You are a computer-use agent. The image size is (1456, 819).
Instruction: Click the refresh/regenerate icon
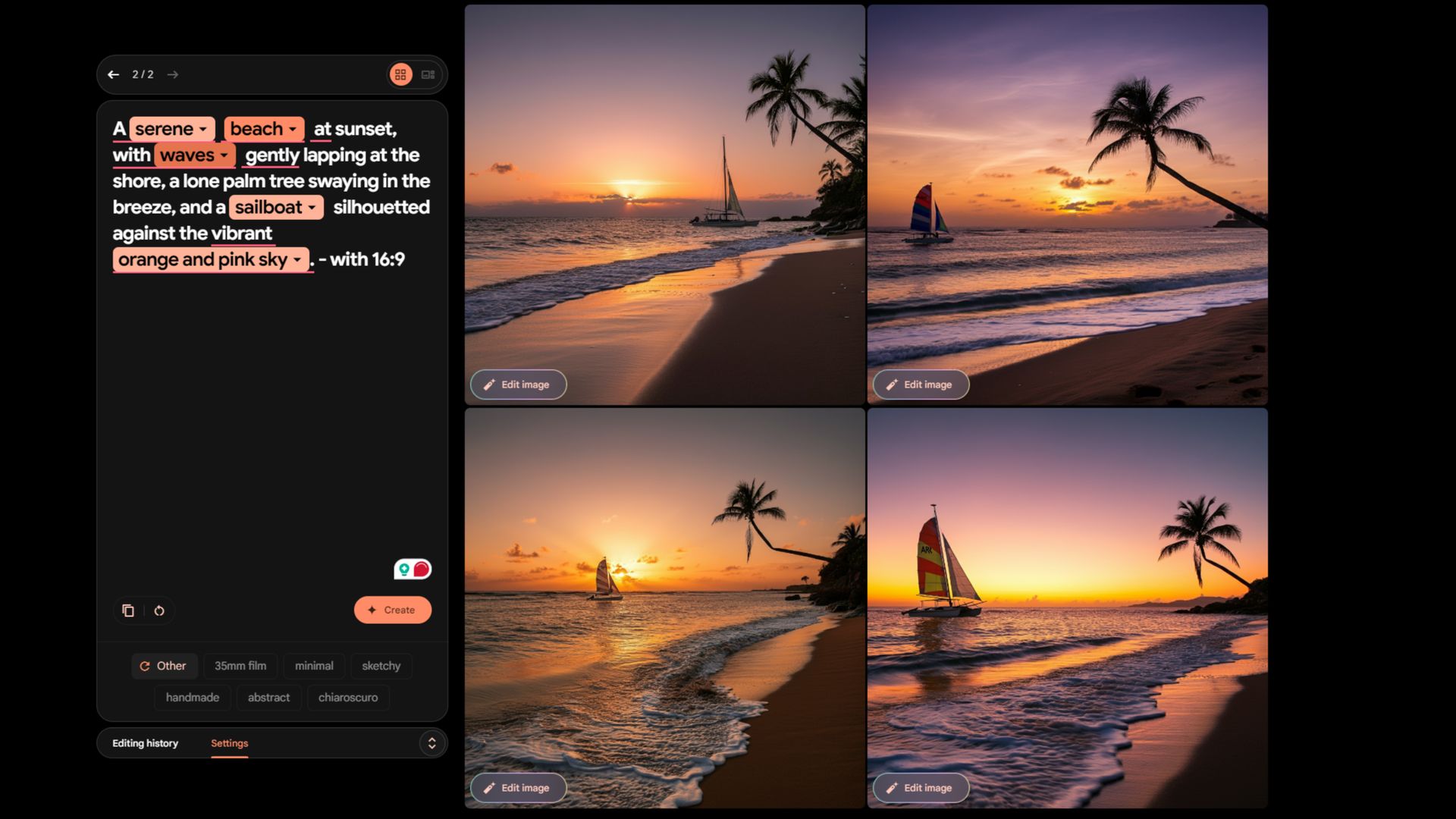point(158,609)
